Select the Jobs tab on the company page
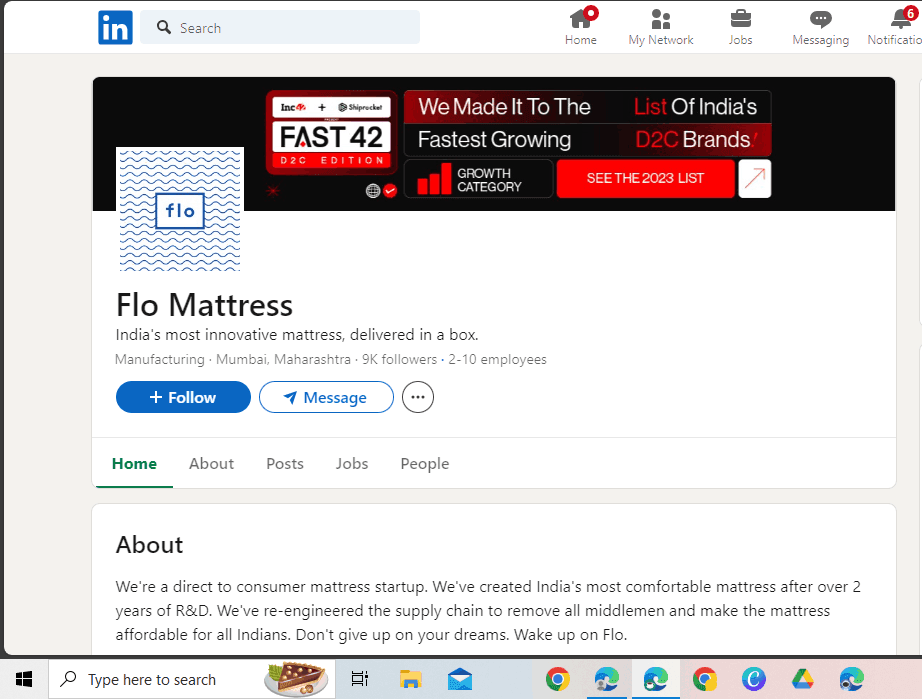922x699 pixels. click(x=352, y=463)
